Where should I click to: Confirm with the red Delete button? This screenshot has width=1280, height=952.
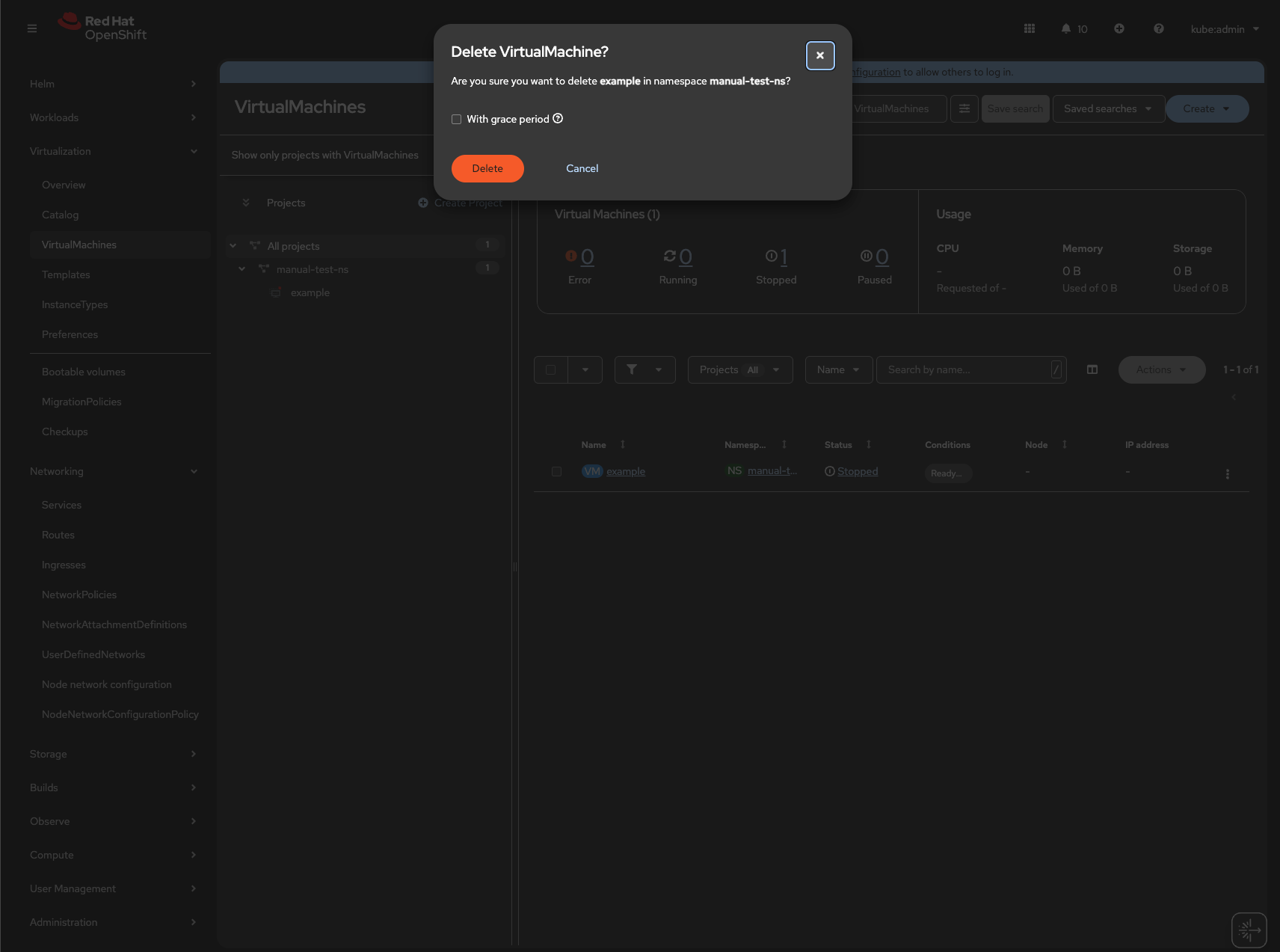point(487,168)
